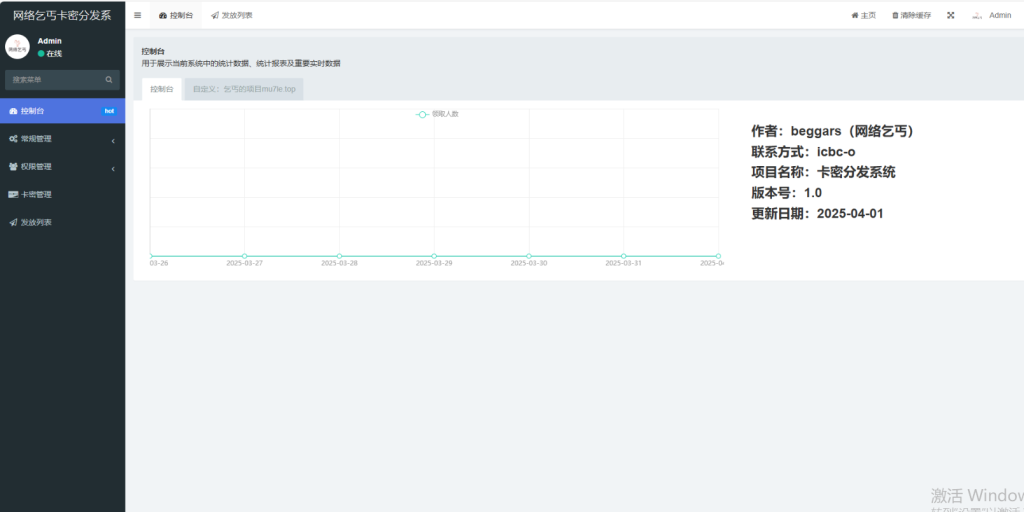Click the 2025-03-29 data point on chart
The height and width of the screenshot is (512, 1024).
tap(434, 256)
